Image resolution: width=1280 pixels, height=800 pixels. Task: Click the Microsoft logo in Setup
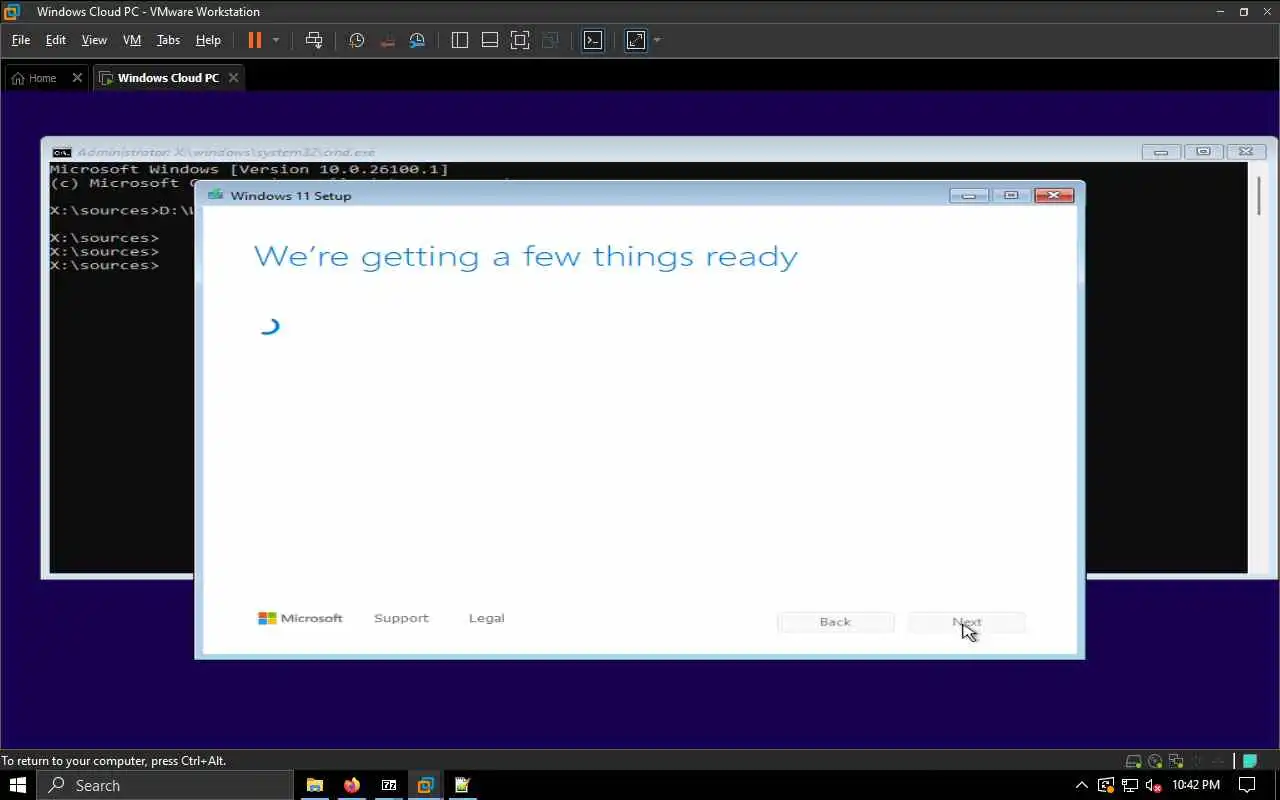coord(300,618)
